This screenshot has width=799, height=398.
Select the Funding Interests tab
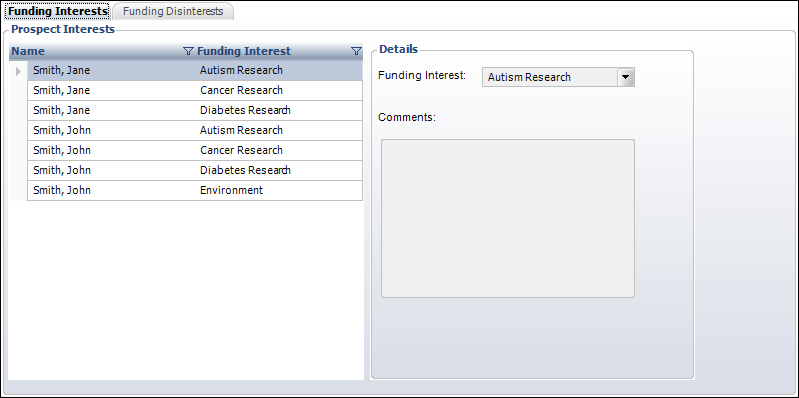pyautogui.click(x=56, y=11)
